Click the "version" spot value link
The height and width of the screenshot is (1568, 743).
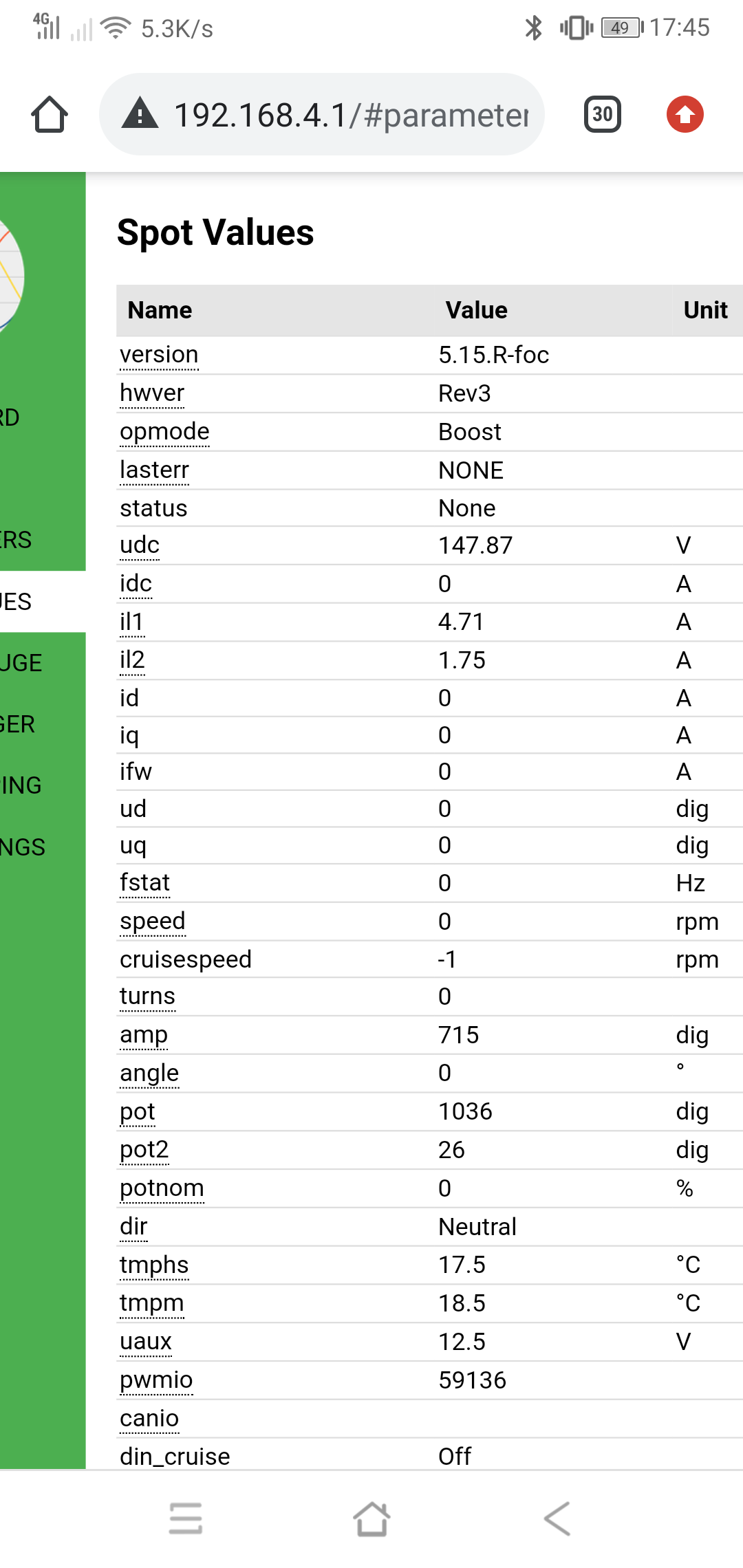coord(159,355)
